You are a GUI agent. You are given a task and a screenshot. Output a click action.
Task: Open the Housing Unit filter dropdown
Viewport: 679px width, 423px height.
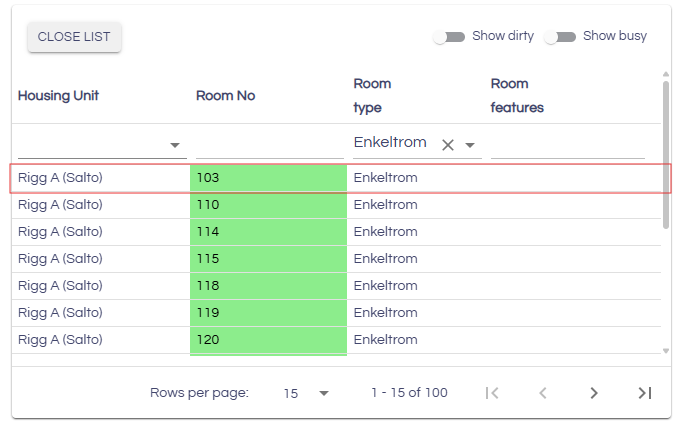tap(176, 145)
